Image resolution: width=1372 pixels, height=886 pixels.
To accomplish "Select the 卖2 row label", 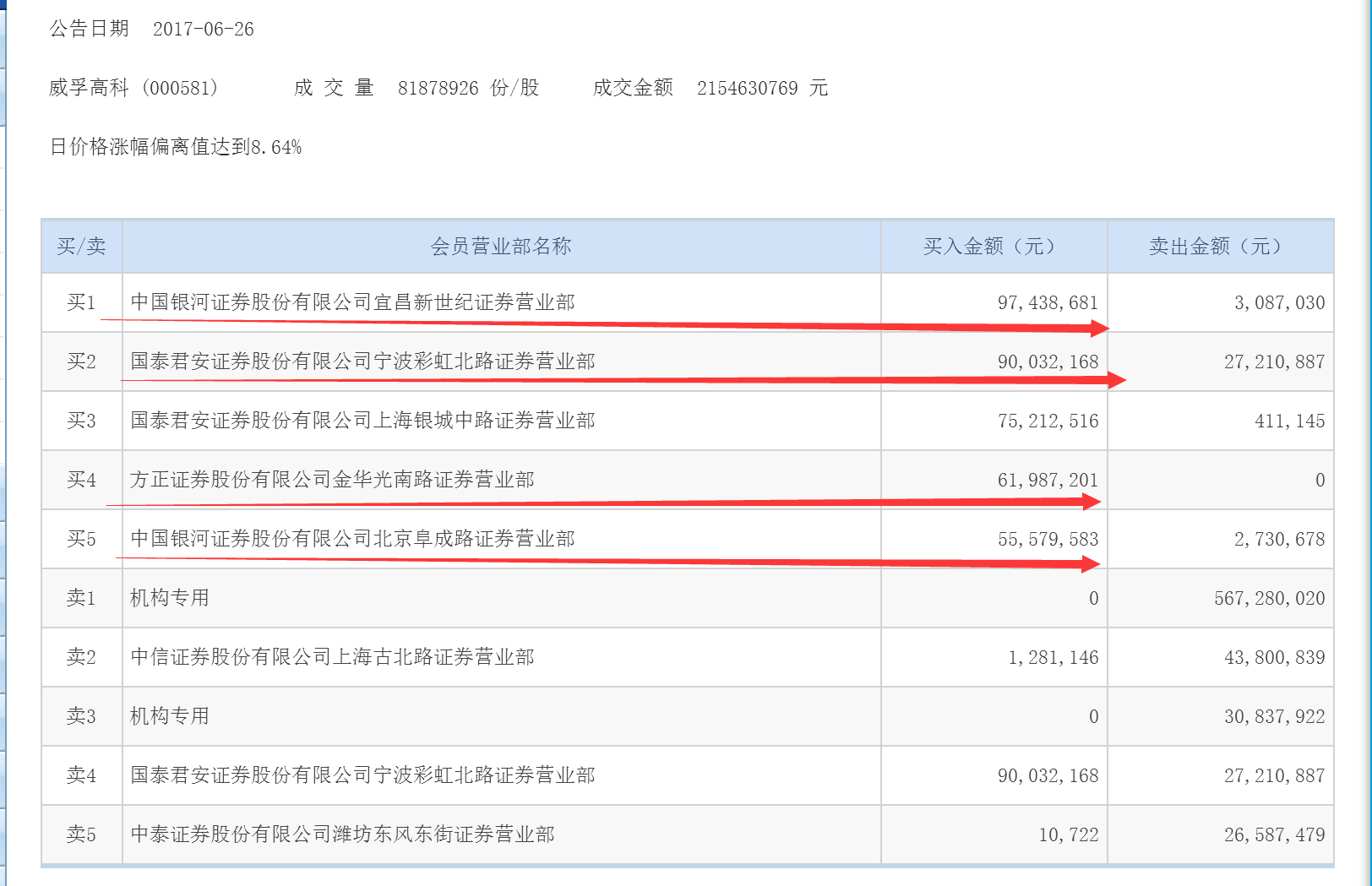I will pyautogui.click(x=82, y=657).
